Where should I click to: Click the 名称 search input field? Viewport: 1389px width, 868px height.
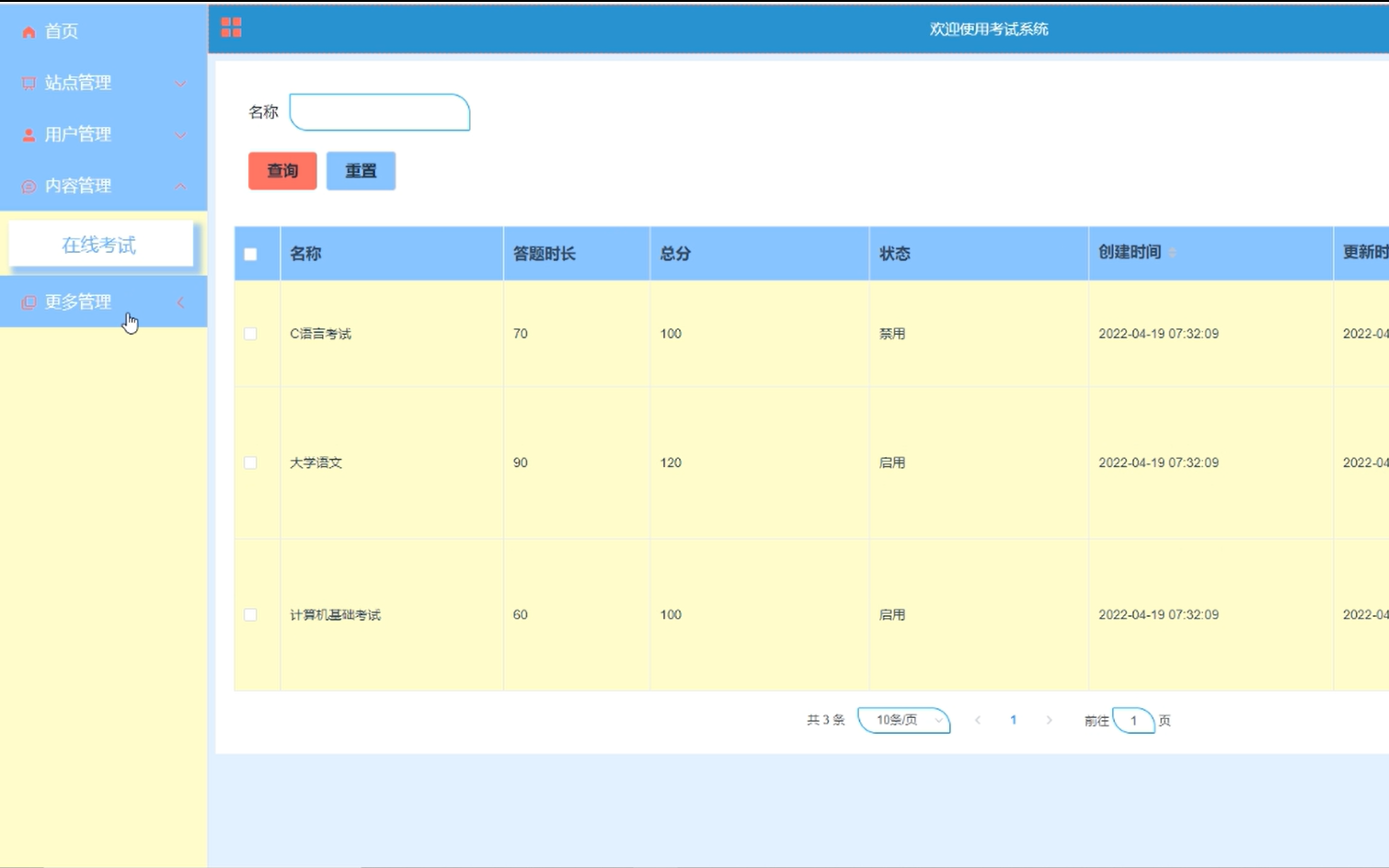tap(380, 112)
